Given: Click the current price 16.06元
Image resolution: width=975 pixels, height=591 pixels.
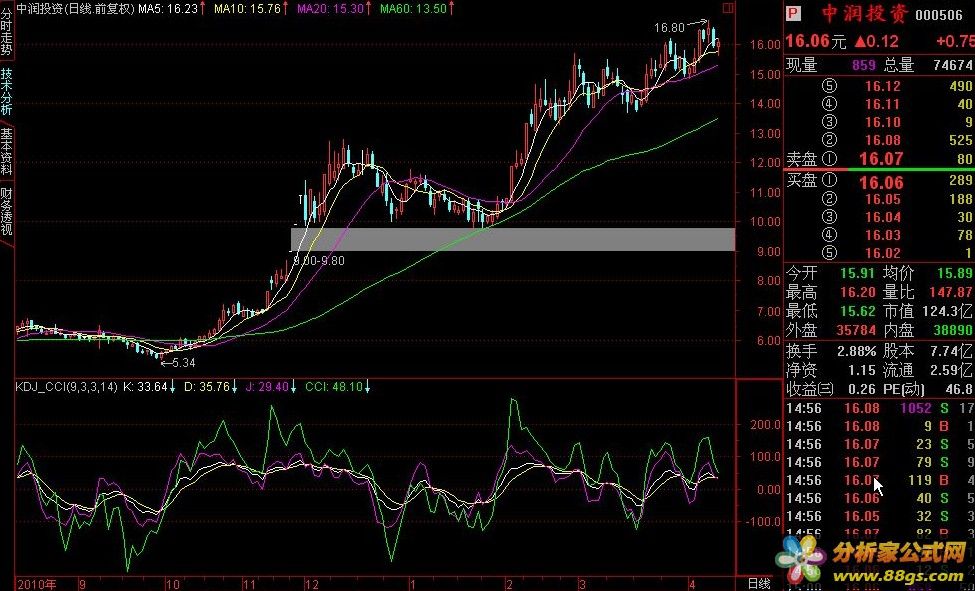Looking at the screenshot, I should click(816, 41).
